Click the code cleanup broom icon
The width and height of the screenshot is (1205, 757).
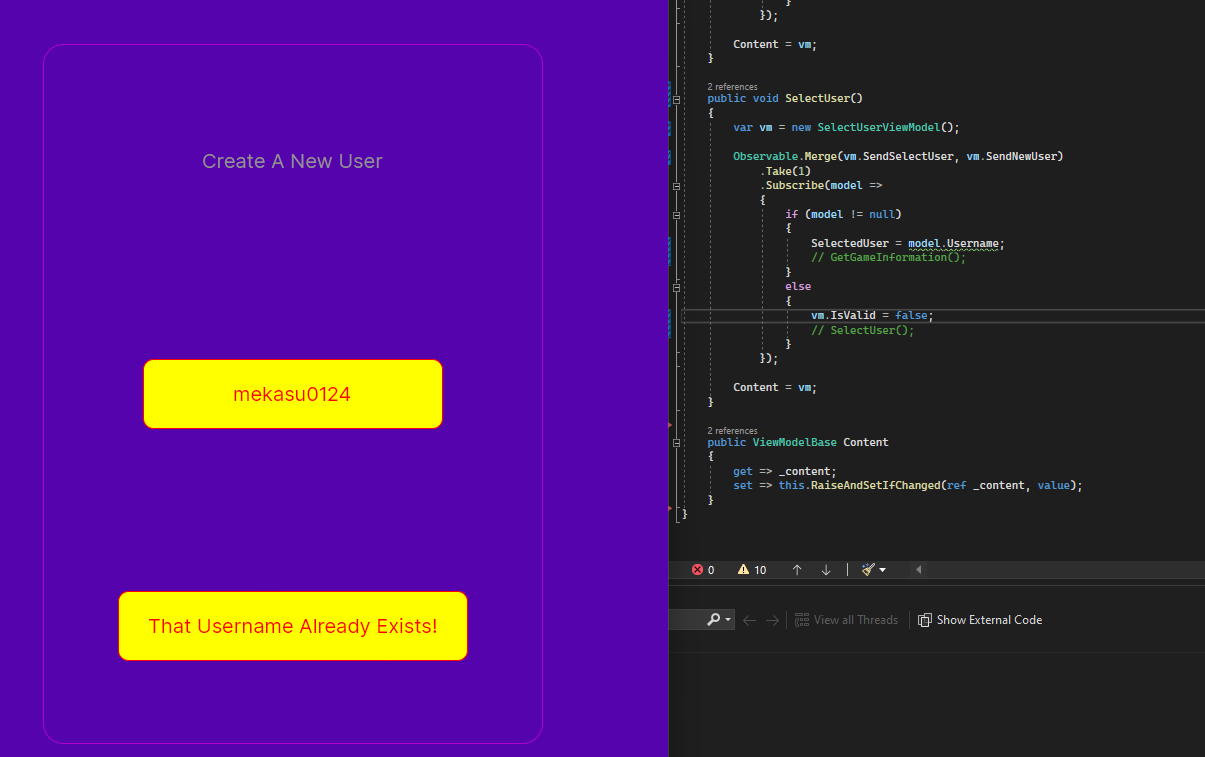(867, 570)
